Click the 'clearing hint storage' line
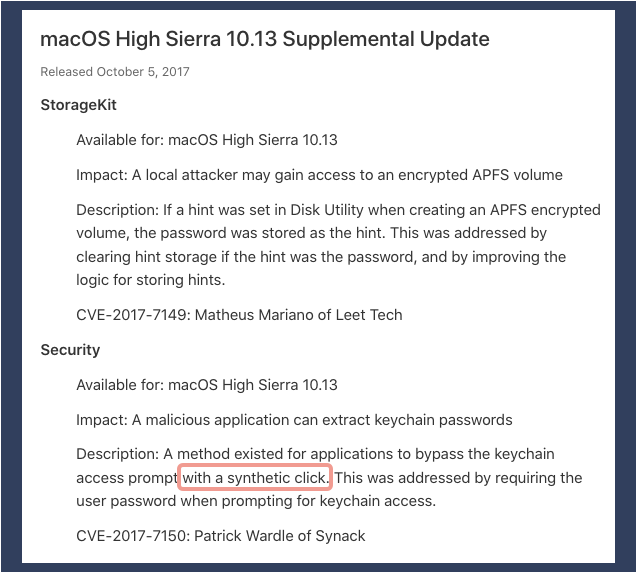 [321, 257]
